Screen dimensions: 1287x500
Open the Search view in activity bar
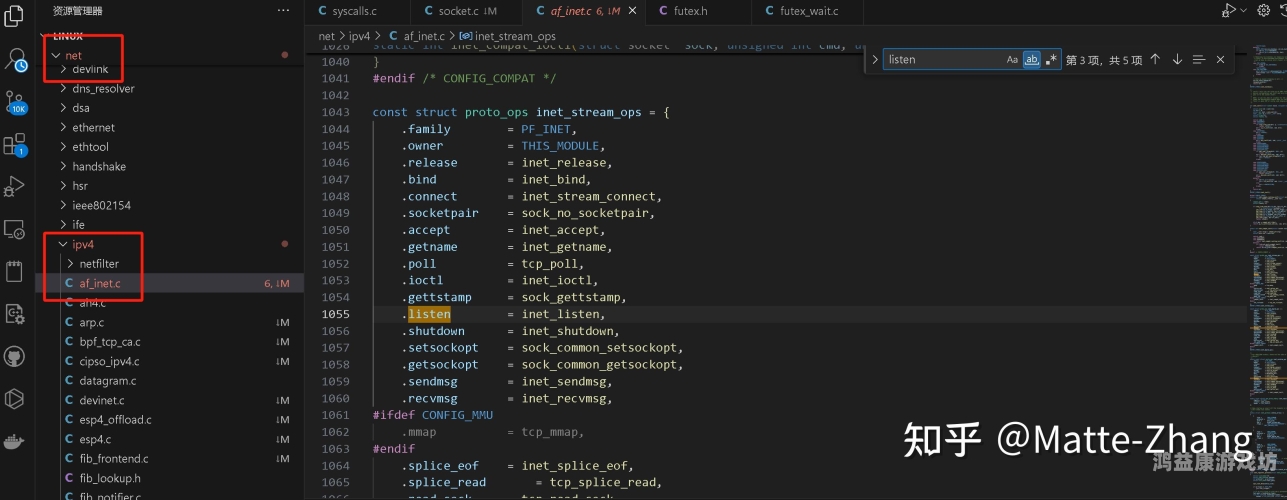point(15,60)
